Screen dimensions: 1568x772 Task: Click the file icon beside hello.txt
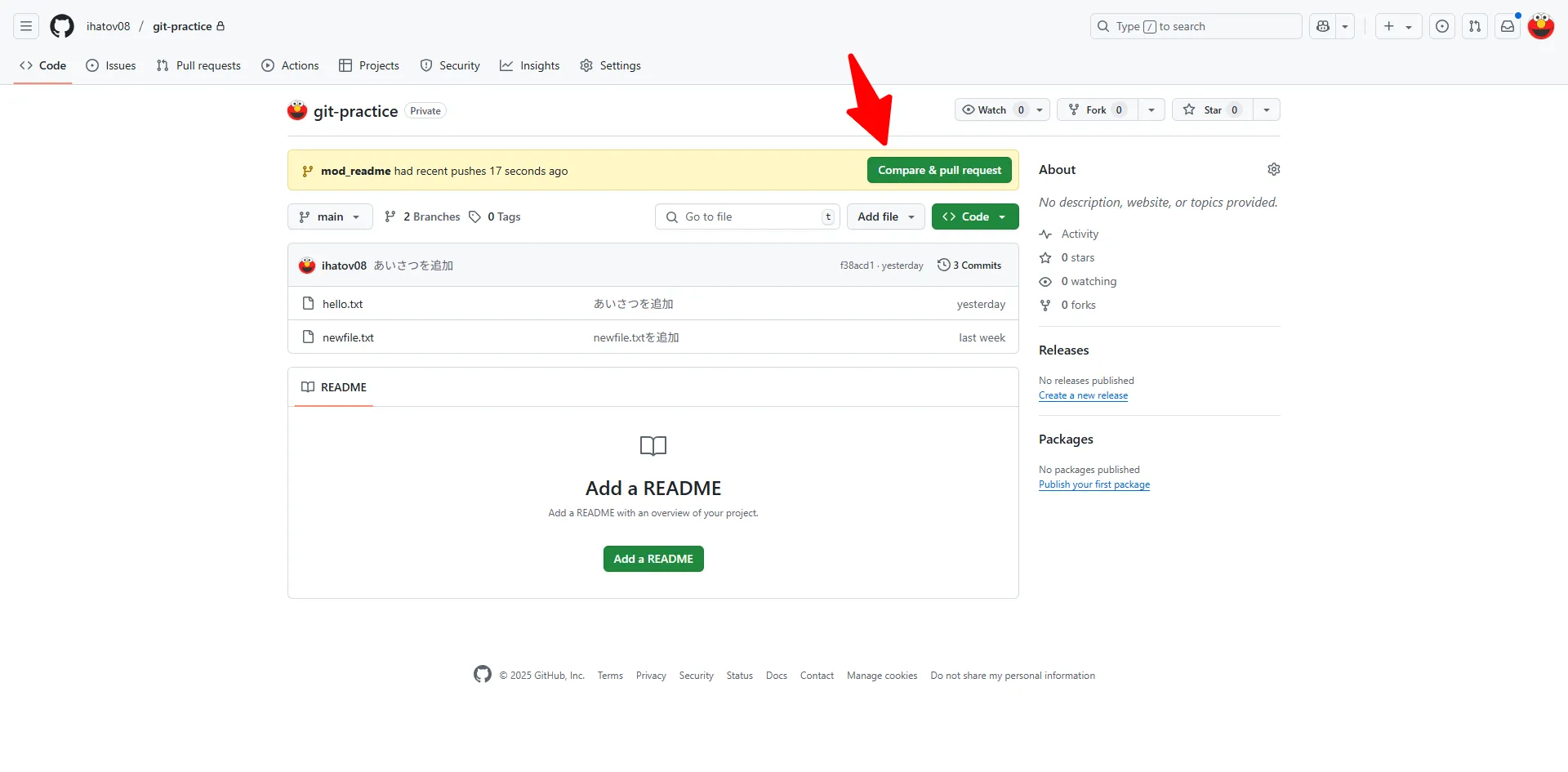click(308, 303)
